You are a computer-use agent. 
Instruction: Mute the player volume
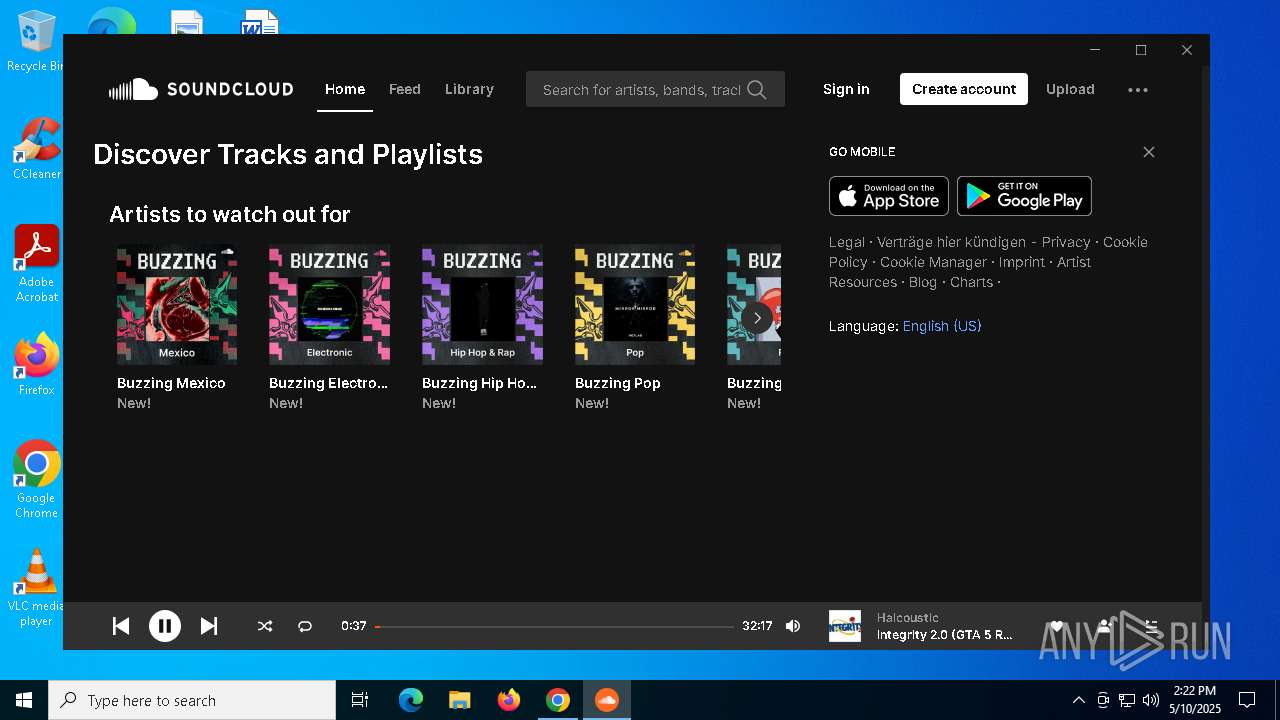click(793, 626)
